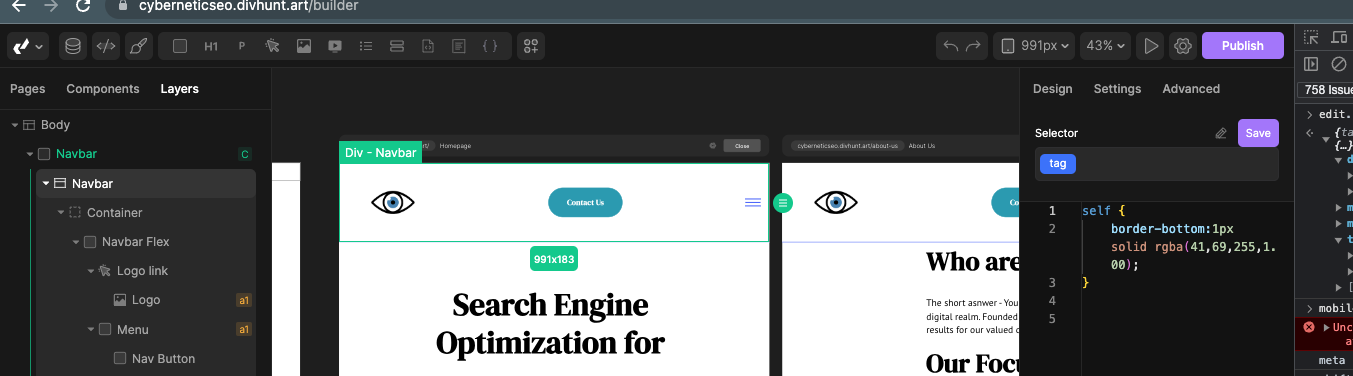
Task: Click DevTools clear console icon
Action: coord(1338,64)
